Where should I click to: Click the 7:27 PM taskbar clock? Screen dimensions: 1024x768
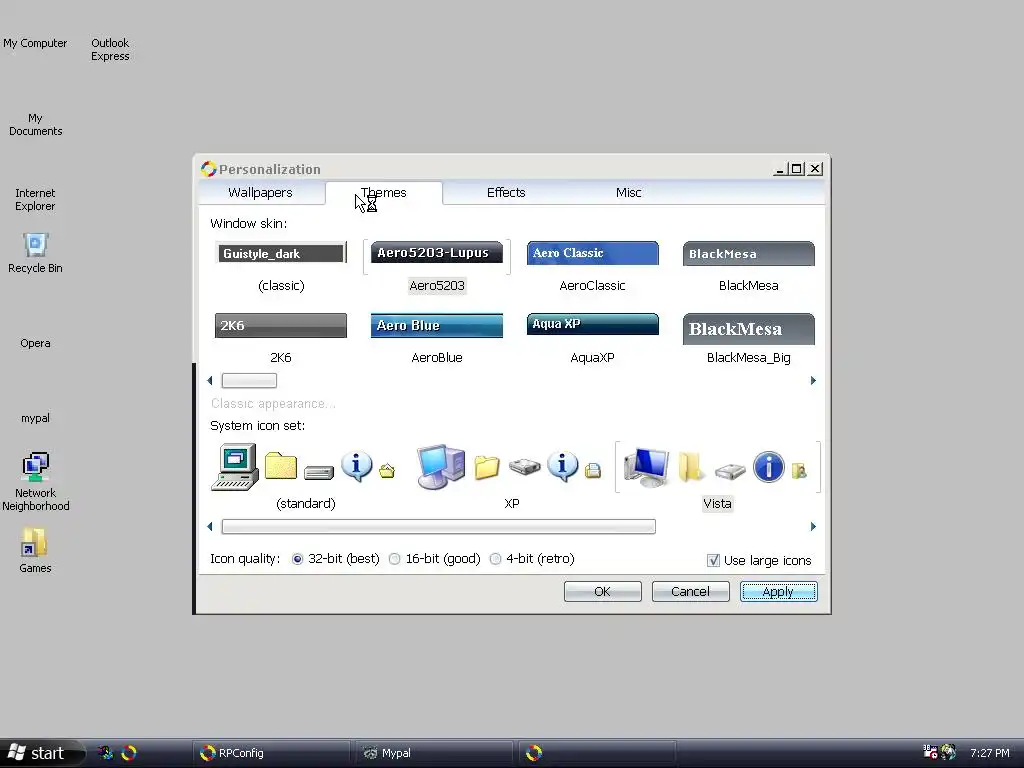pyautogui.click(x=989, y=753)
